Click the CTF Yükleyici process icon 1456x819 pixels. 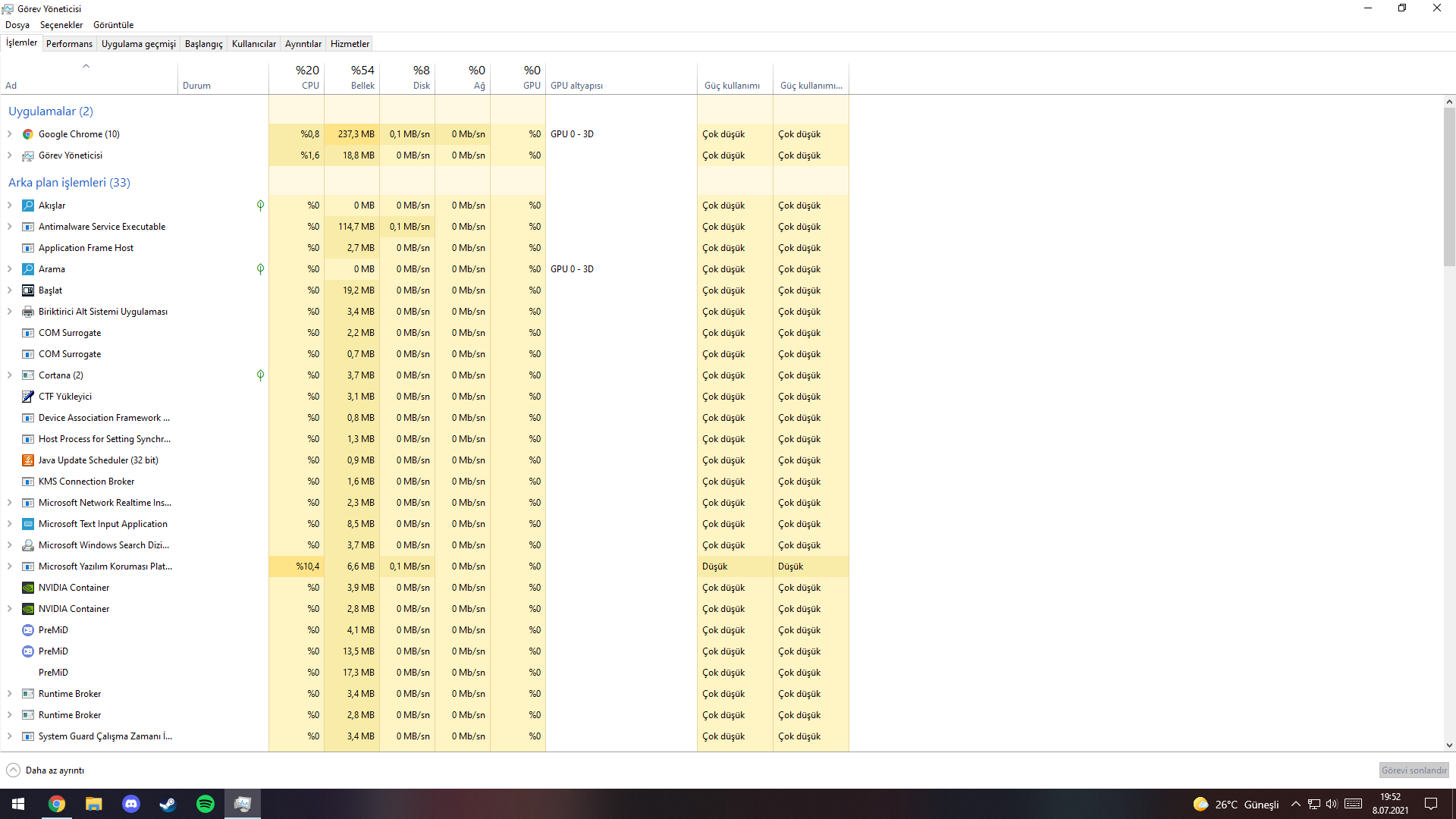click(28, 397)
